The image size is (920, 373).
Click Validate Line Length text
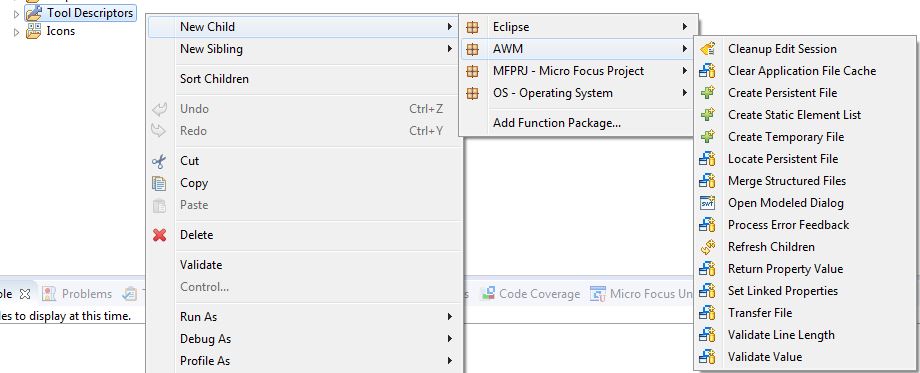781,335
